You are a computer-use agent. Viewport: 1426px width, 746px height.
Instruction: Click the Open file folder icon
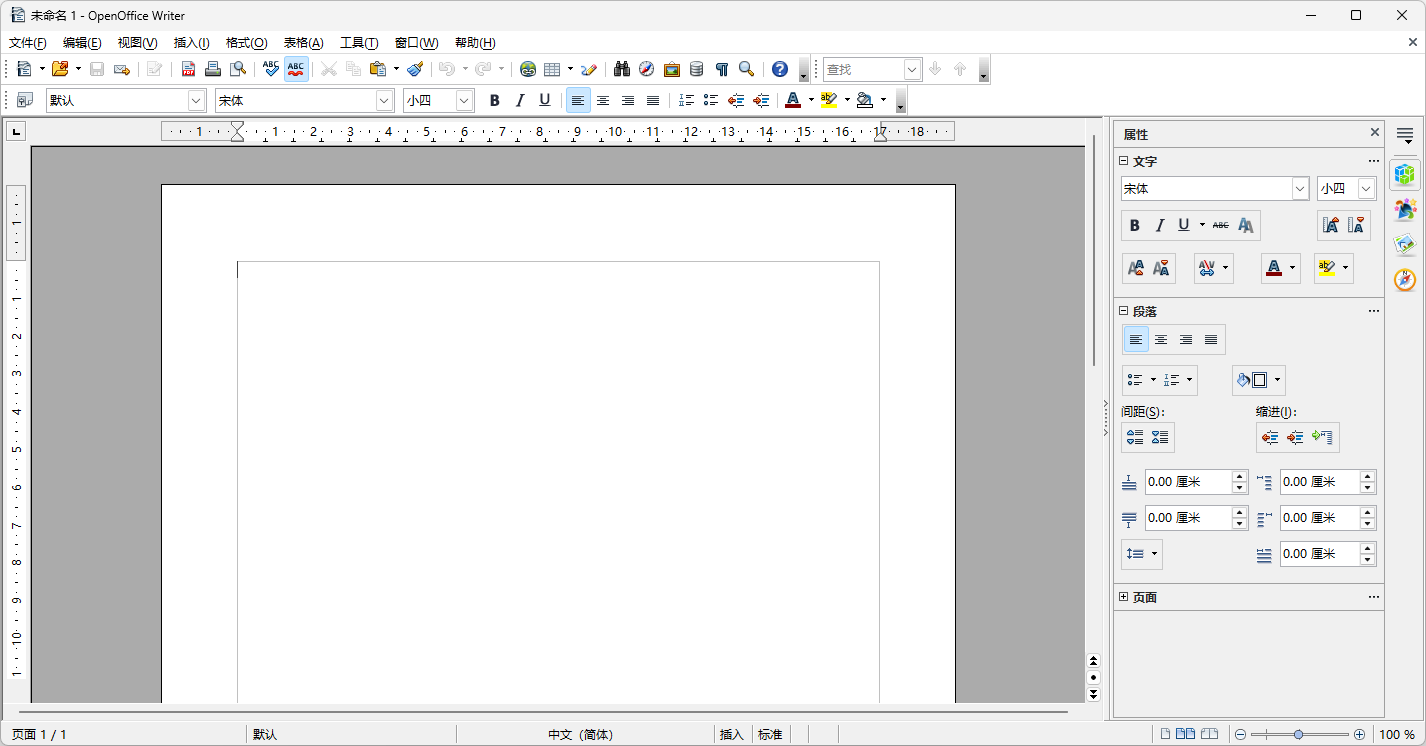pos(60,69)
